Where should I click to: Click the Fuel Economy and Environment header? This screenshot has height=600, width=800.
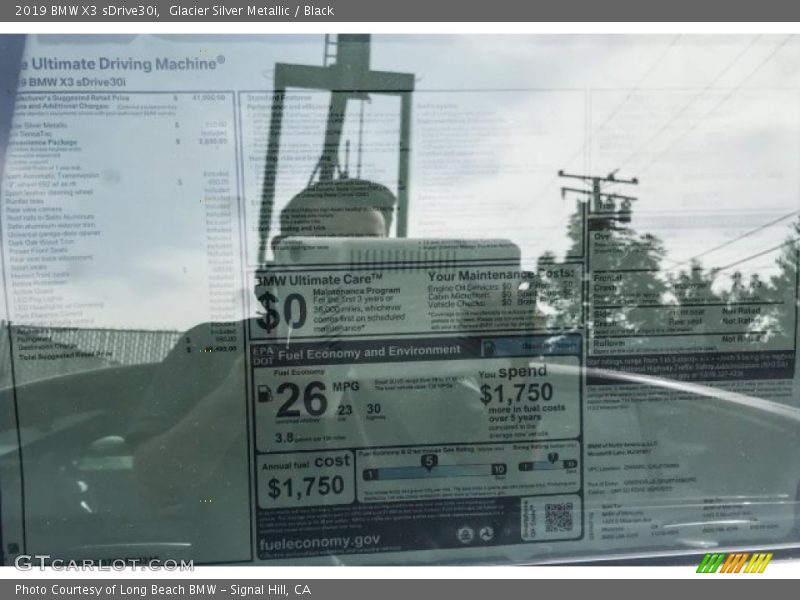click(x=369, y=352)
